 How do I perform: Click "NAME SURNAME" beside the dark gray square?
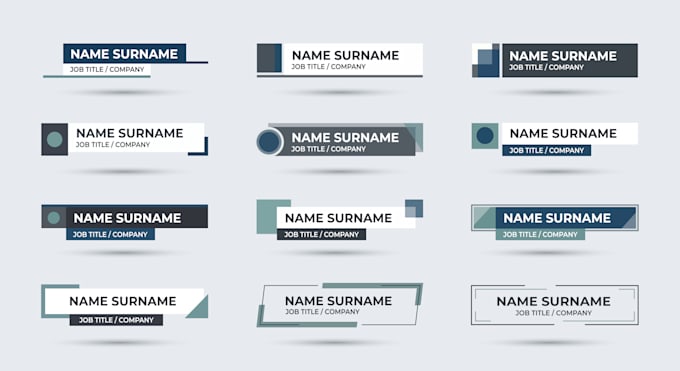(x=346, y=56)
